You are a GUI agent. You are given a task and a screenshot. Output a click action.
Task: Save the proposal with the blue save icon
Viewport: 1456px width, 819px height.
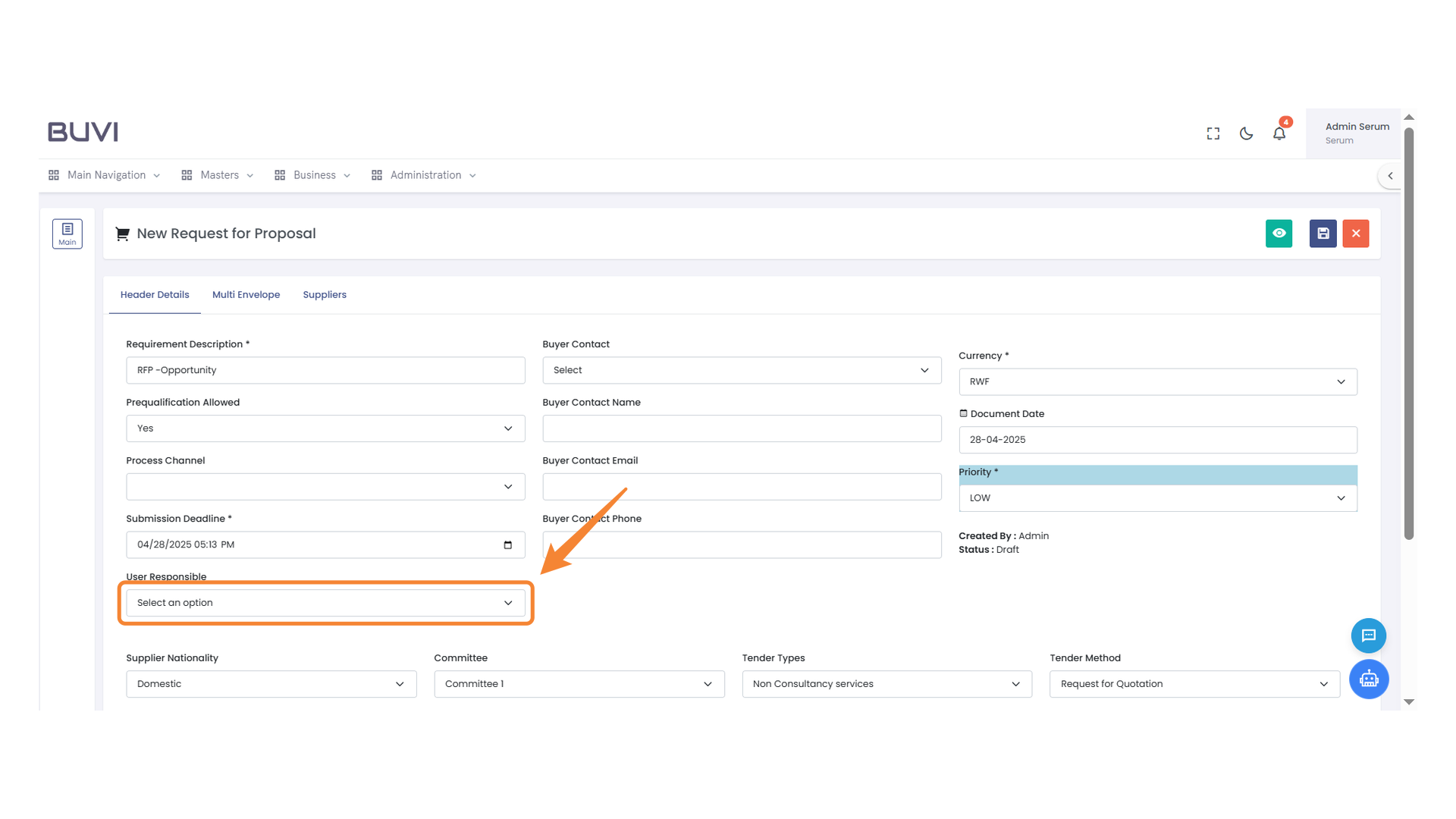[x=1323, y=234]
